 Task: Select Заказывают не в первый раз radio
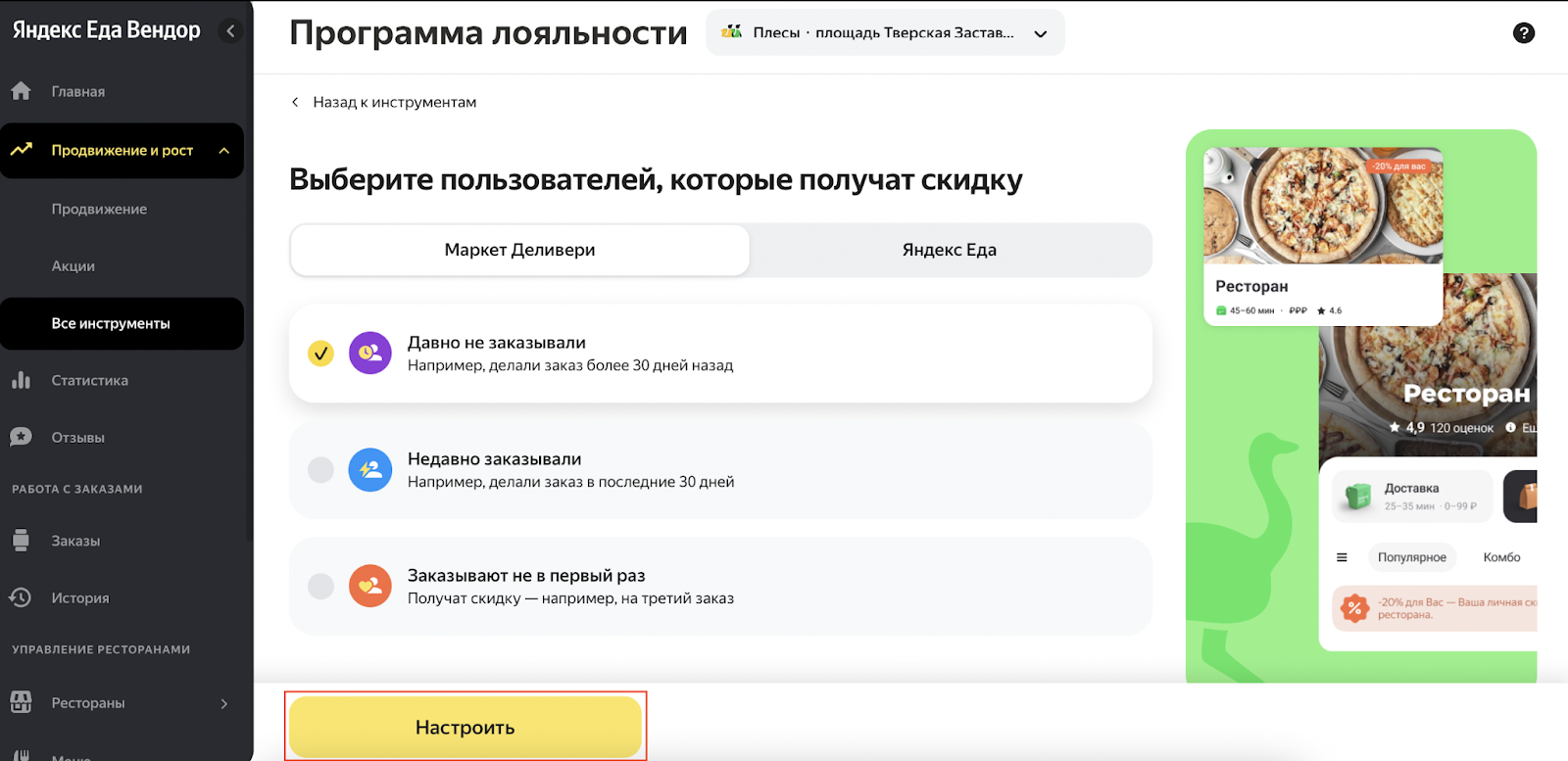point(320,586)
